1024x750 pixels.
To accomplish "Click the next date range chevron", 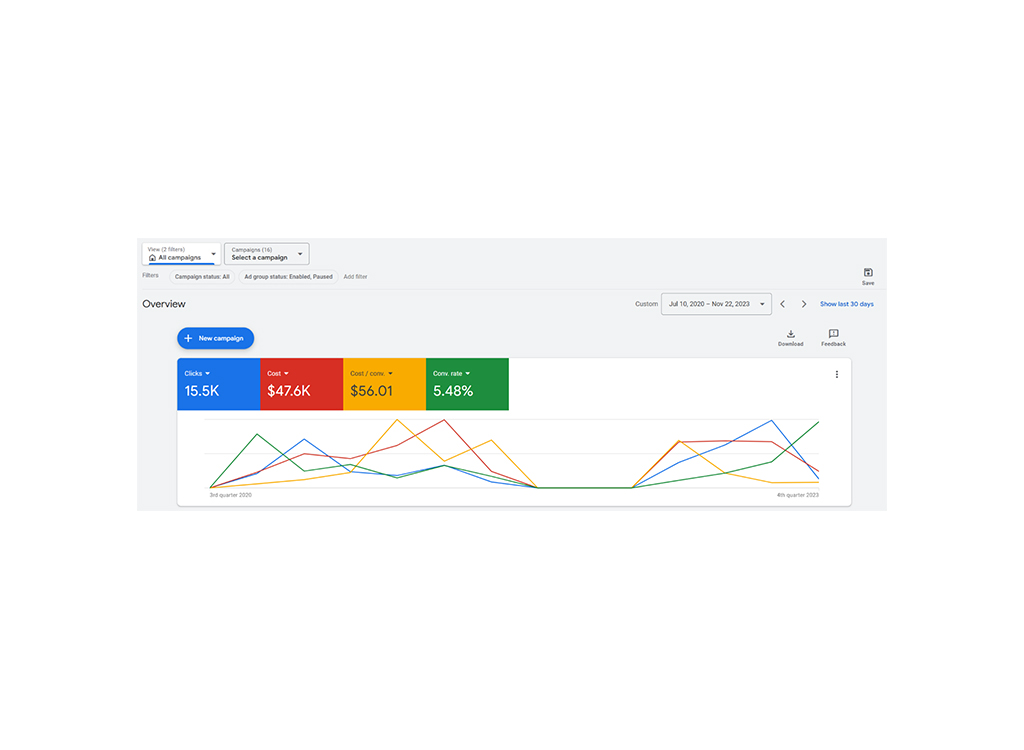I will click(804, 304).
